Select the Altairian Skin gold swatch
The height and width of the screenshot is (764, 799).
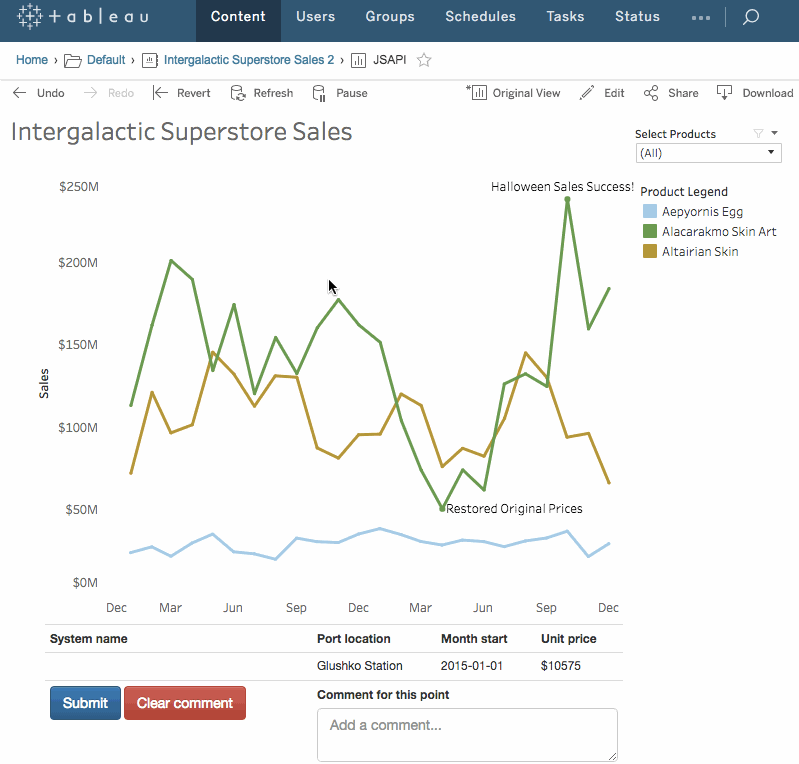650,251
